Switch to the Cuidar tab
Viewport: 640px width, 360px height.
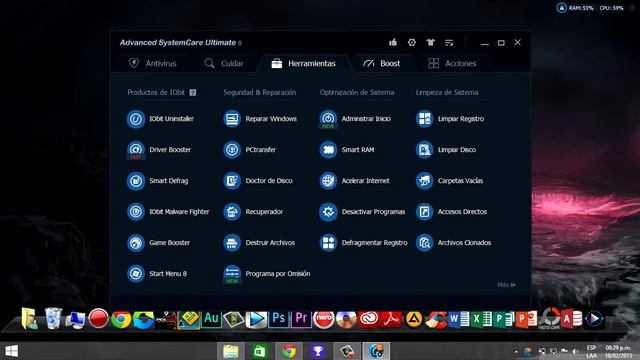pyautogui.click(x=224, y=63)
